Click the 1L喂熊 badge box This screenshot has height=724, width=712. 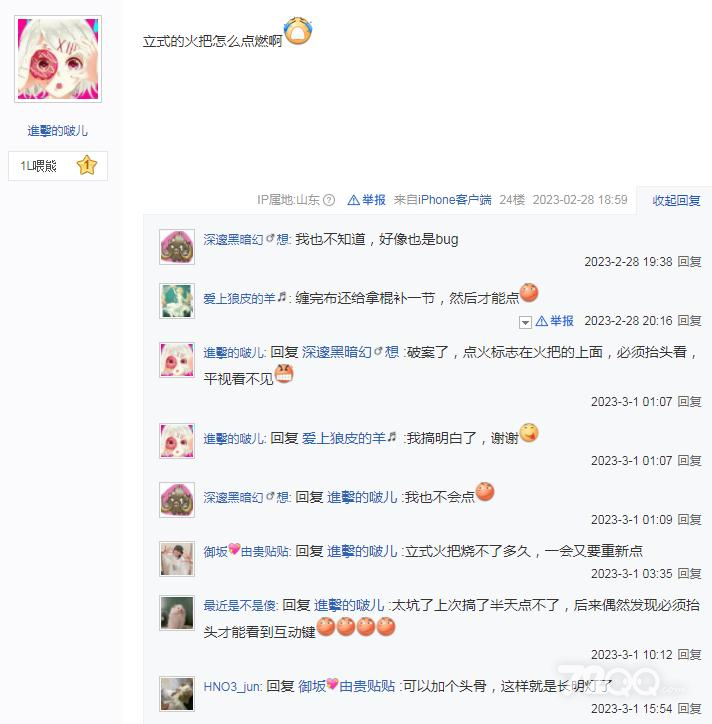(x=58, y=166)
